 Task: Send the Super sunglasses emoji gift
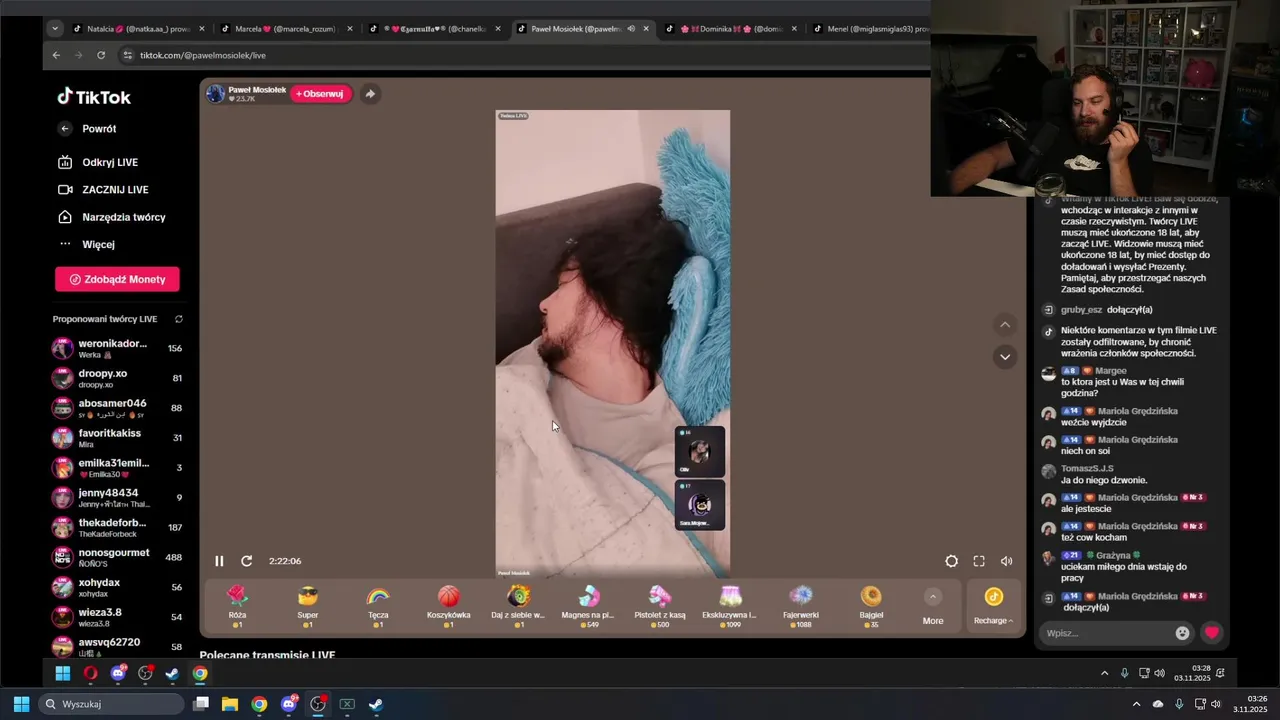(308, 606)
